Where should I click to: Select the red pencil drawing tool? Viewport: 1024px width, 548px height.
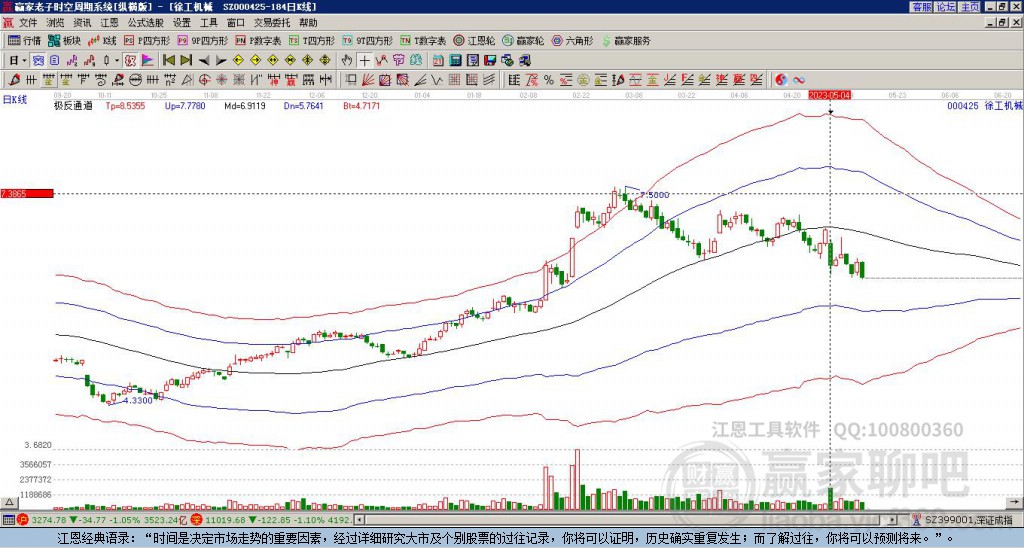[13, 80]
